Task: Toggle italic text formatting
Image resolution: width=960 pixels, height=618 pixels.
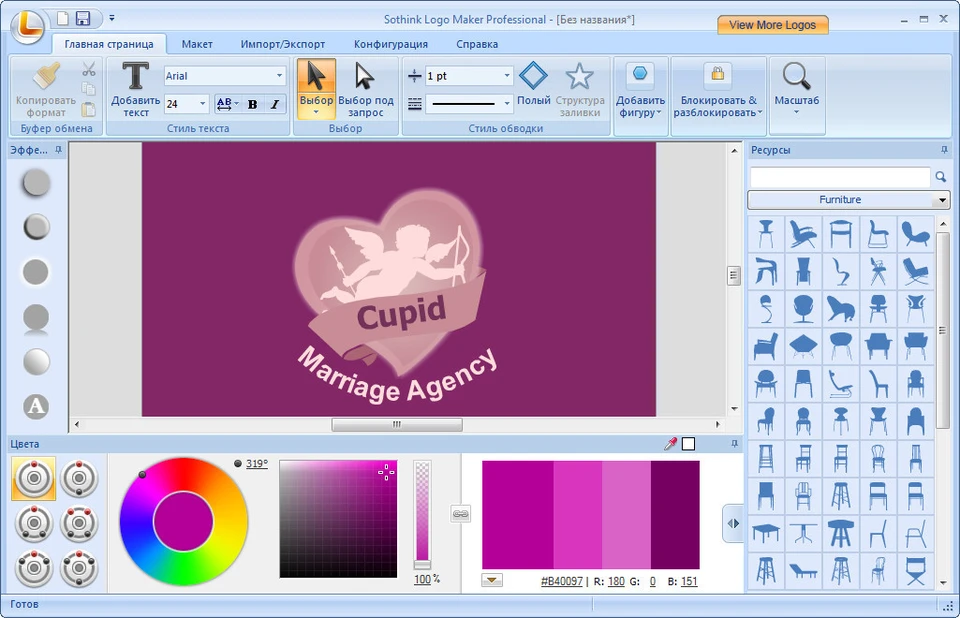Action: tap(275, 104)
